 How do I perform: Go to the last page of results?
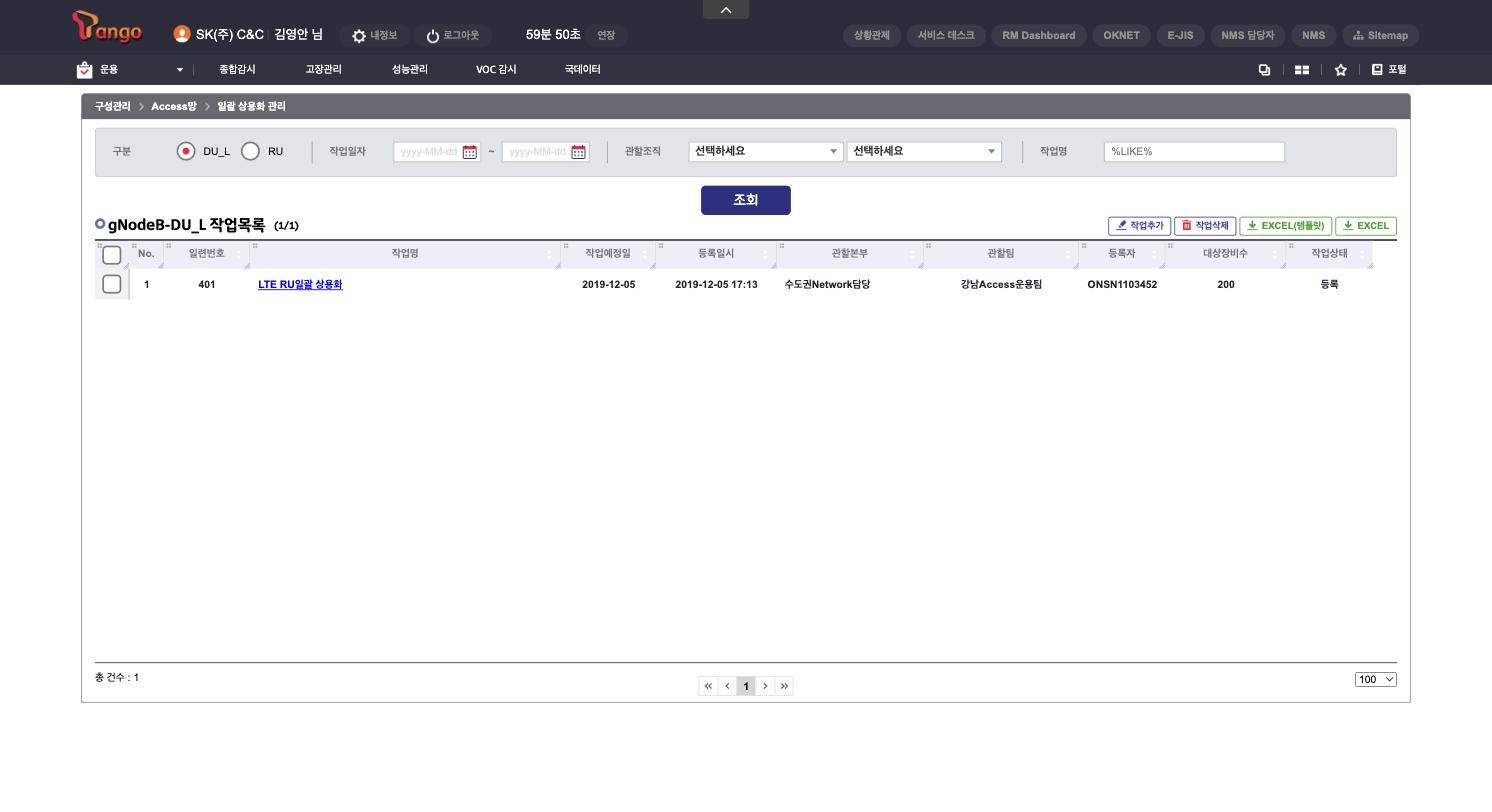click(784, 686)
